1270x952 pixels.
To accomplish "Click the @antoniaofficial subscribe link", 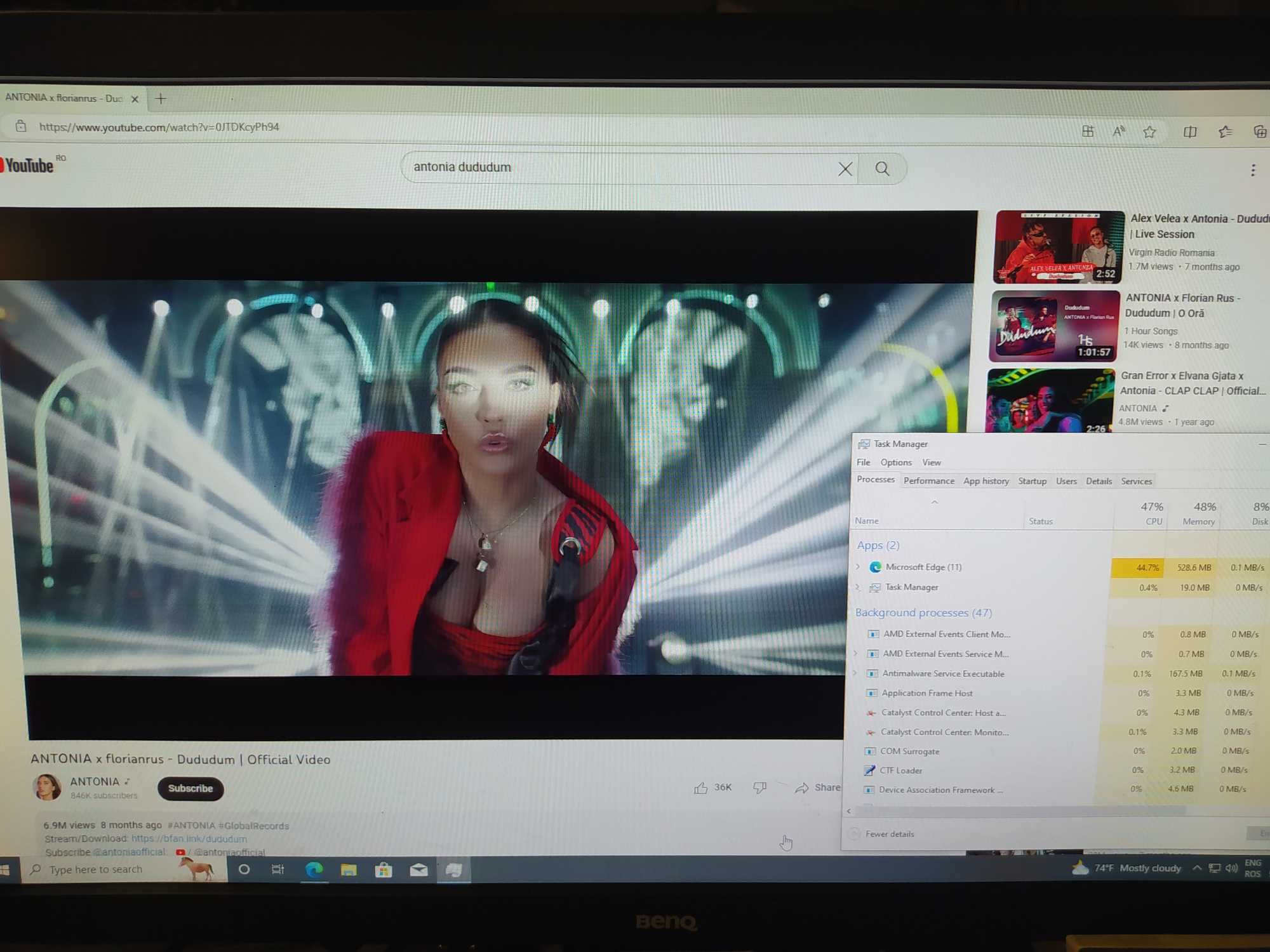I will 130,852.
